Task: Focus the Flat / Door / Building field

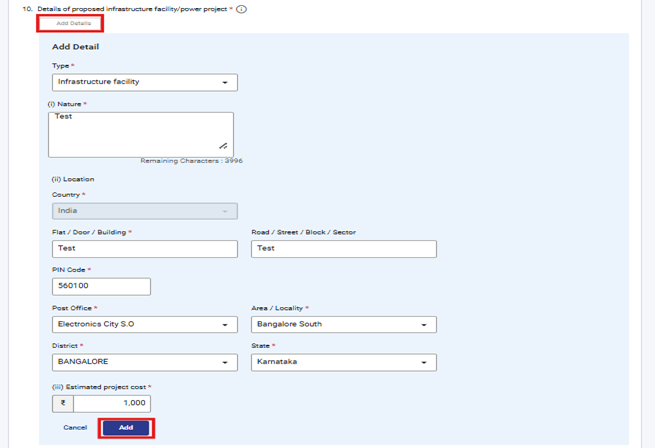Action: pyautogui.click(x=144, y=248)
